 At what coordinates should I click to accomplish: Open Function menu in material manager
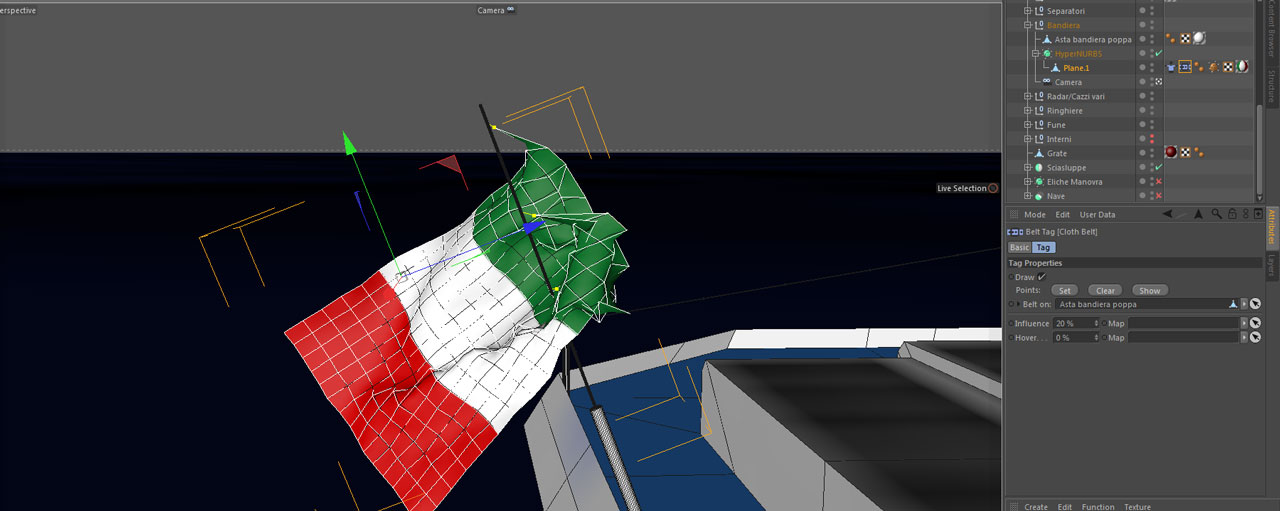point(1097,507)
